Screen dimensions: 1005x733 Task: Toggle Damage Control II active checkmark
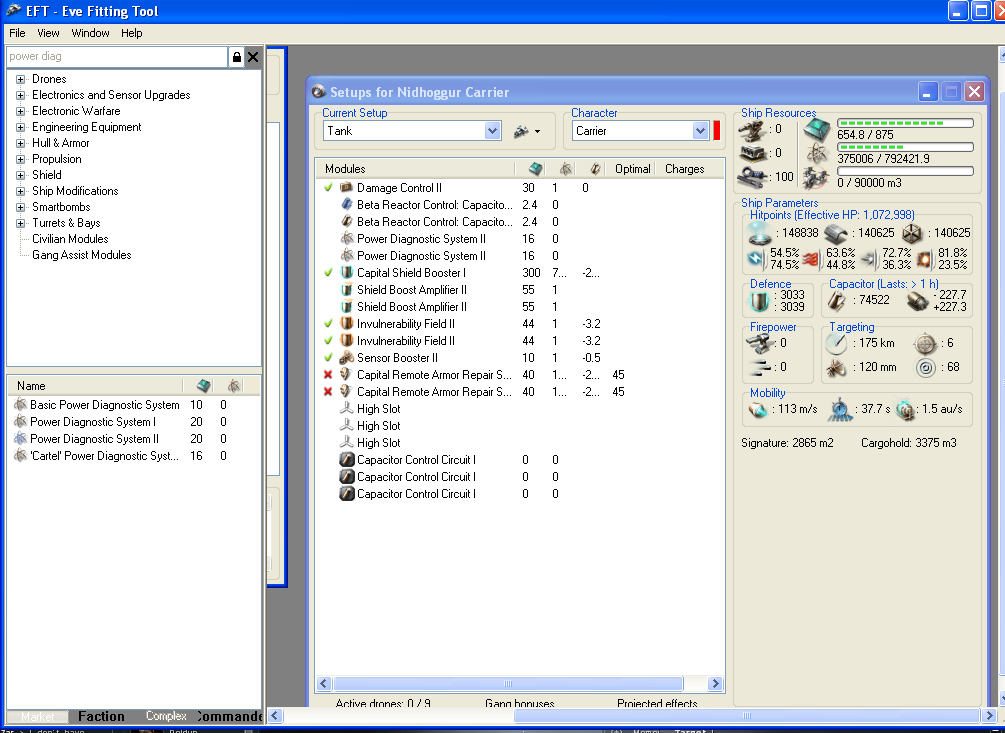[x=328, y=188]
